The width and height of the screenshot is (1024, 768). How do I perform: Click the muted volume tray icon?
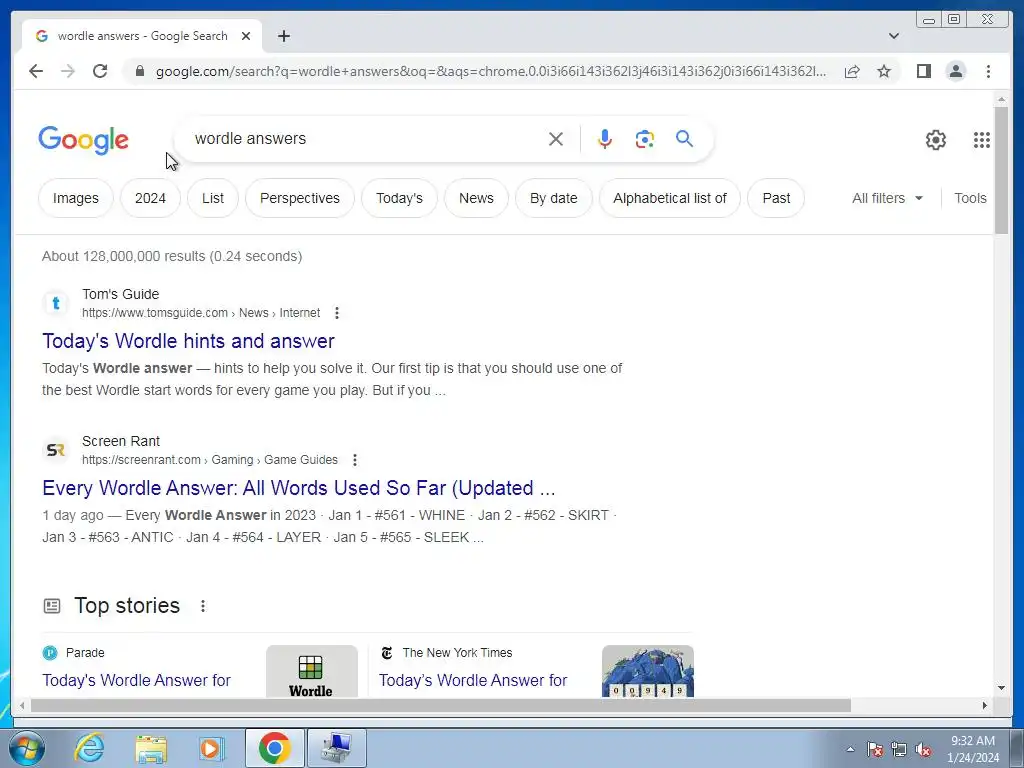coord(923,750)
